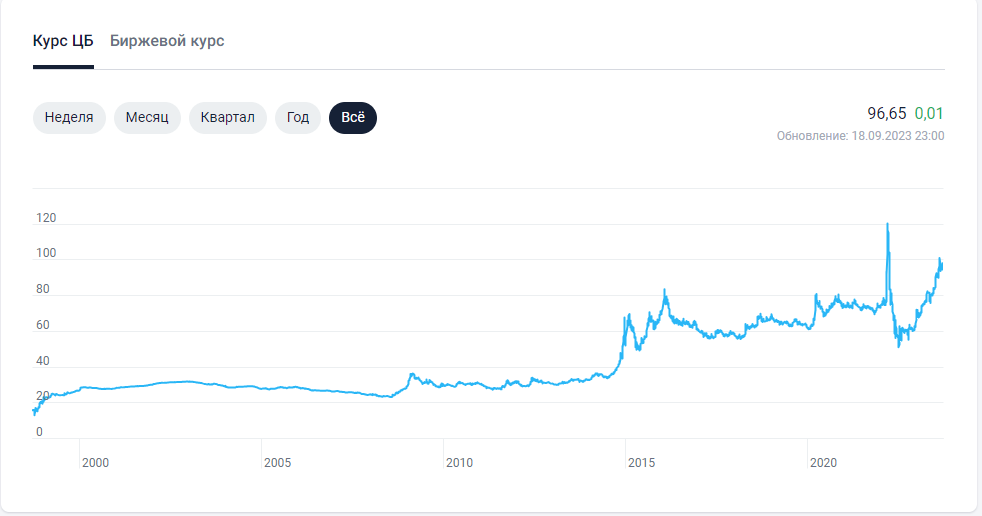The height and width of the screenshot is (516, 982).
Task: Choose the Месяц time range
Action: pos(147,117)
